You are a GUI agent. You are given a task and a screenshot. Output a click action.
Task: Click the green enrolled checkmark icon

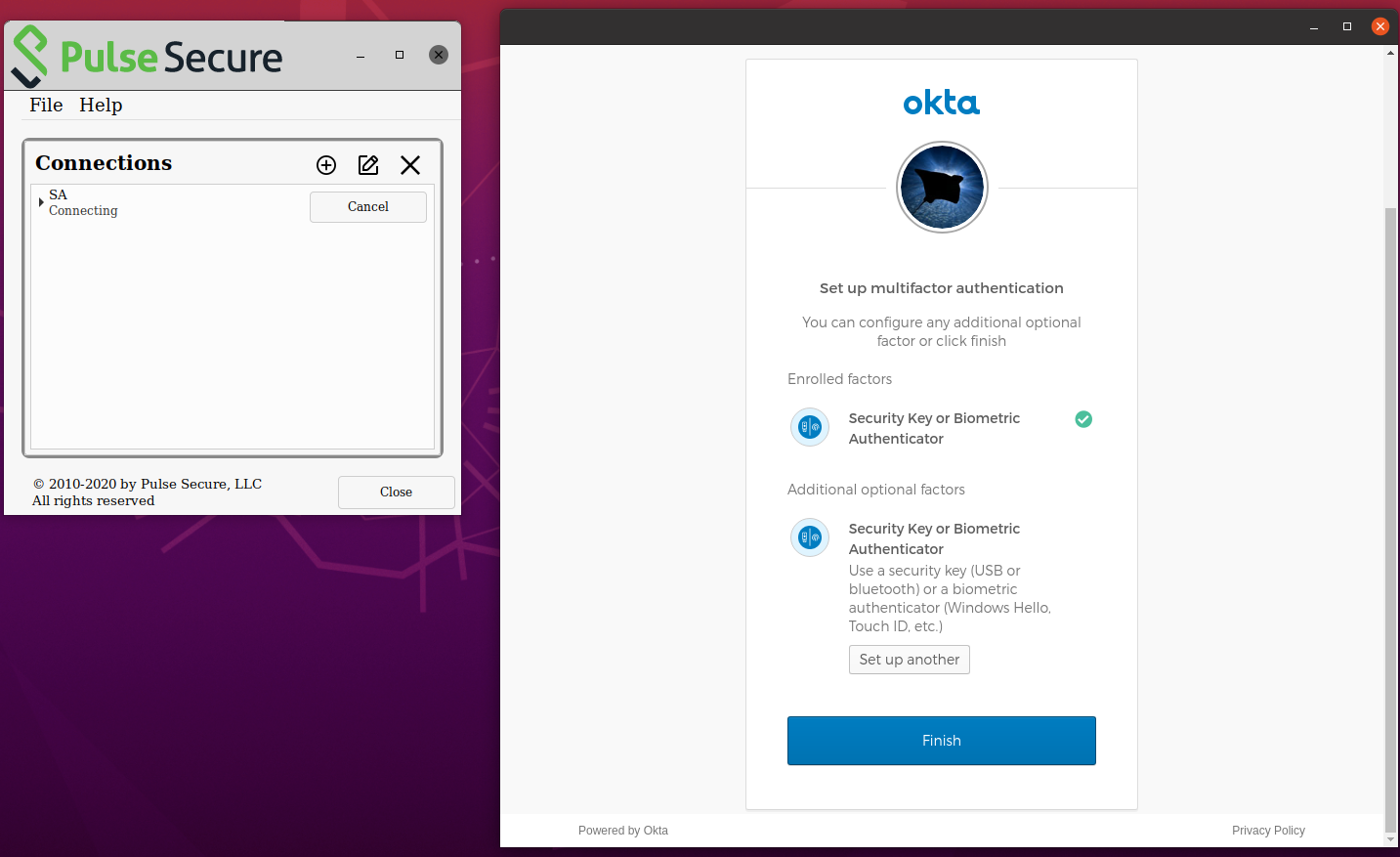(1083, 419)
